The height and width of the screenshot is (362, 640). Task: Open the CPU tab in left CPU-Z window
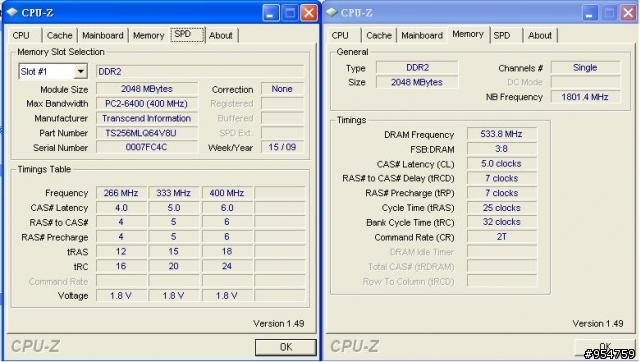(22, 36)
